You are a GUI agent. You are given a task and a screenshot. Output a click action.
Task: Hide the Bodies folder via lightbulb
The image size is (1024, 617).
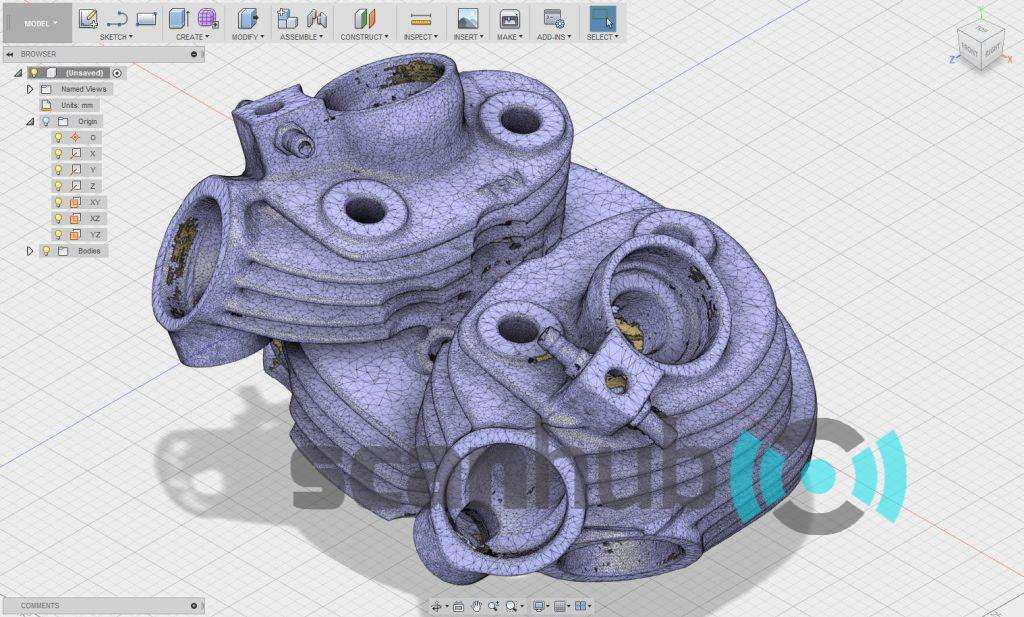coord(46,251)
